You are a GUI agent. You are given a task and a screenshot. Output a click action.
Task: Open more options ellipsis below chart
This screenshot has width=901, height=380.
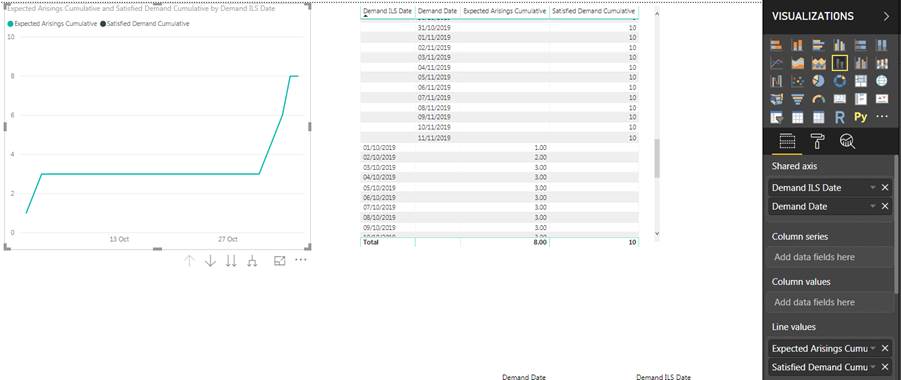click(301, 260)
